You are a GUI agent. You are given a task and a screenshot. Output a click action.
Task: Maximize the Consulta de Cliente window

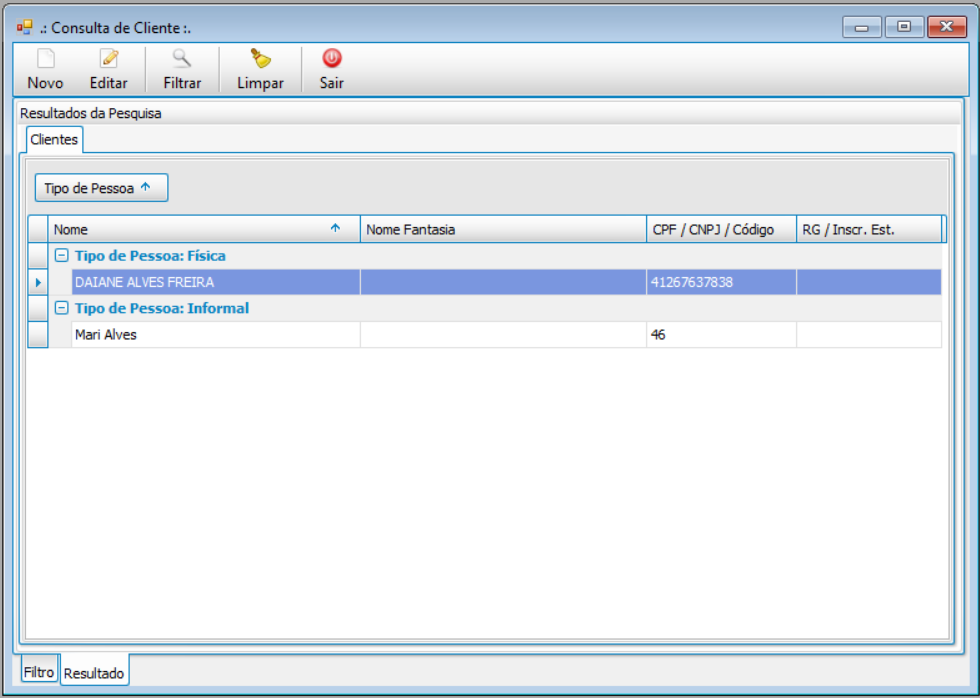click(904, 27)
